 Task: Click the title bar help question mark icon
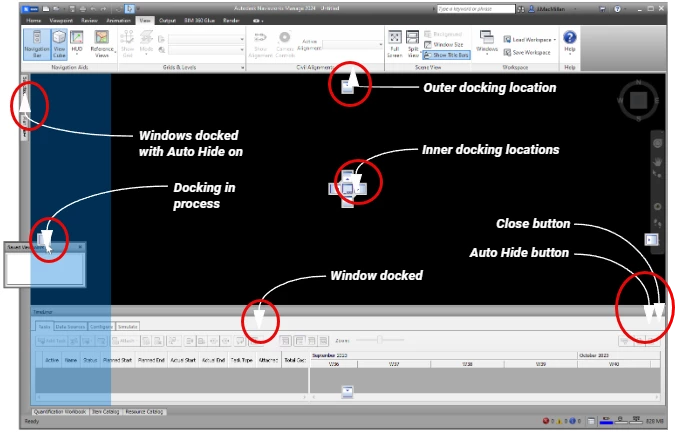[x=617, y=9]
